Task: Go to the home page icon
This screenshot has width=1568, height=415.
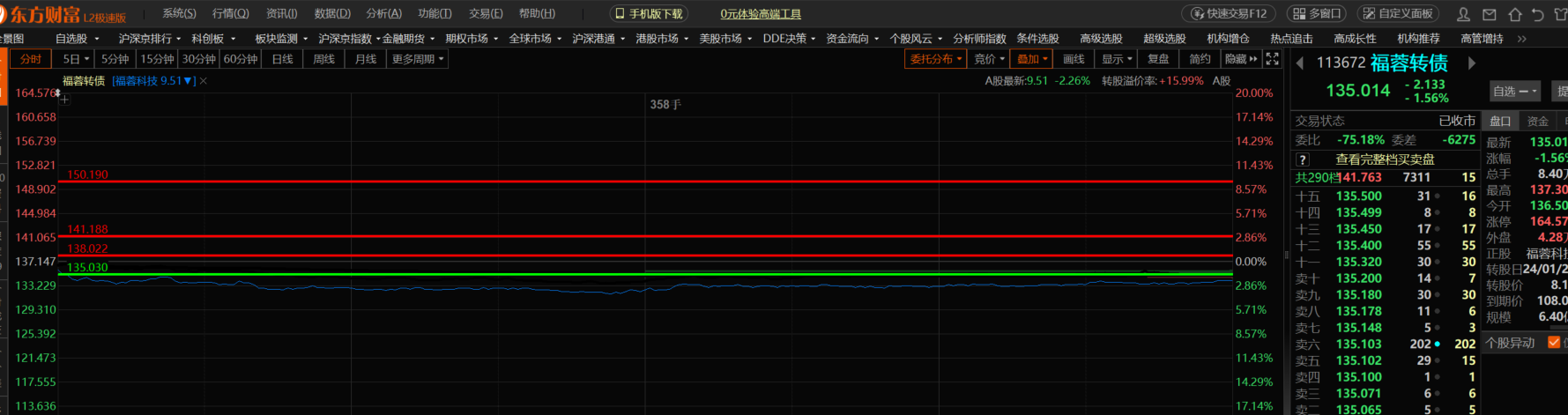Action: click(1515, 14)
